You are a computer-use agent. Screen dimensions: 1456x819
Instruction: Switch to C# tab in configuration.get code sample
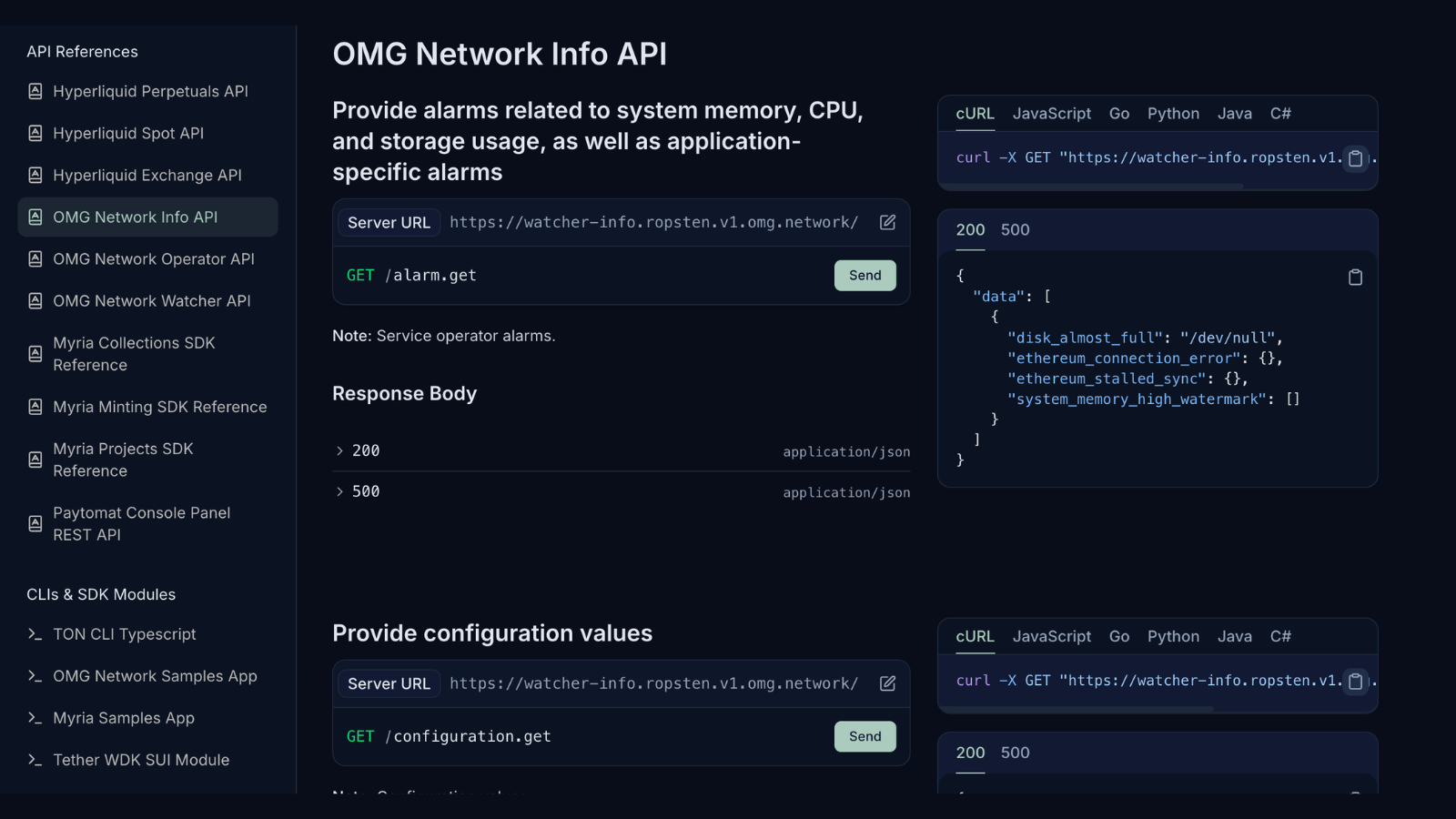coord(1280,637)
